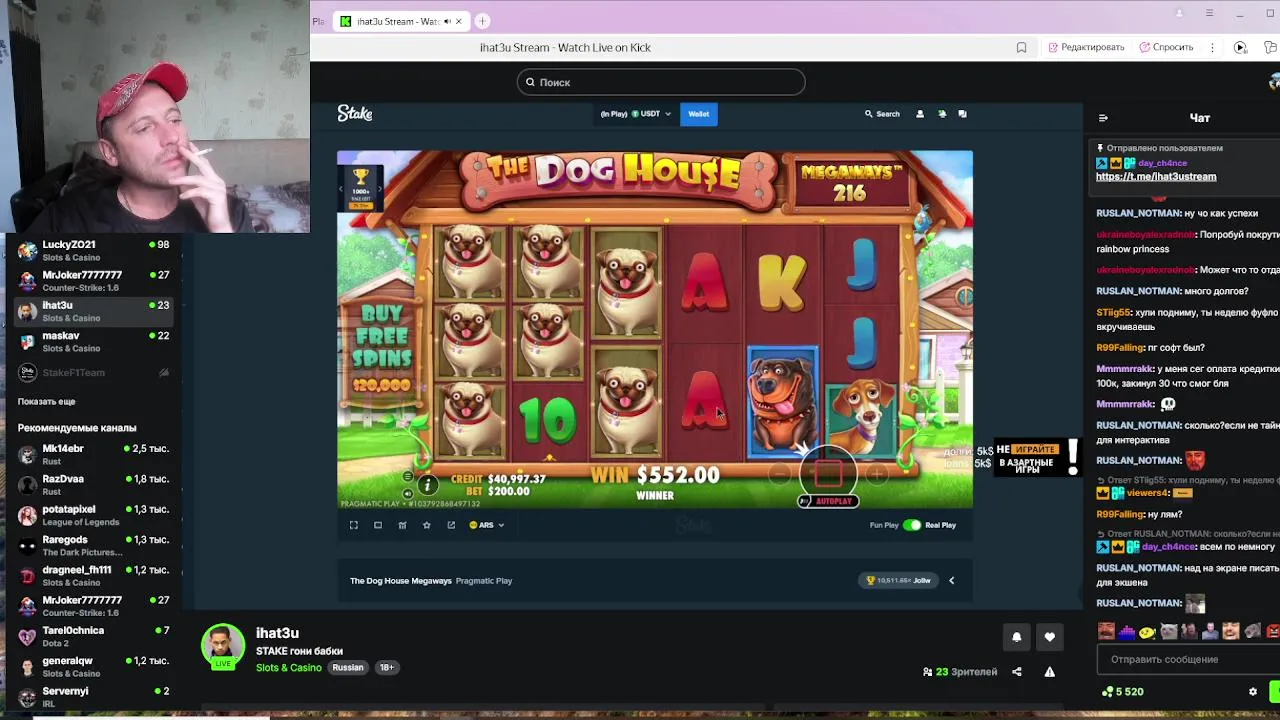Viewport: 1280px width, 720px height.
Task: Pop out the game window
Action: point(451,525)
